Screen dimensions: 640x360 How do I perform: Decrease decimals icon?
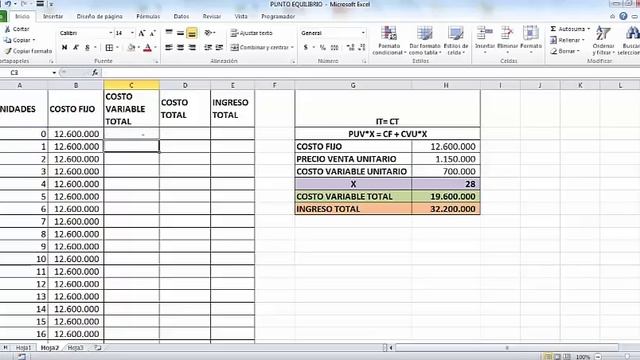(362, 48)
